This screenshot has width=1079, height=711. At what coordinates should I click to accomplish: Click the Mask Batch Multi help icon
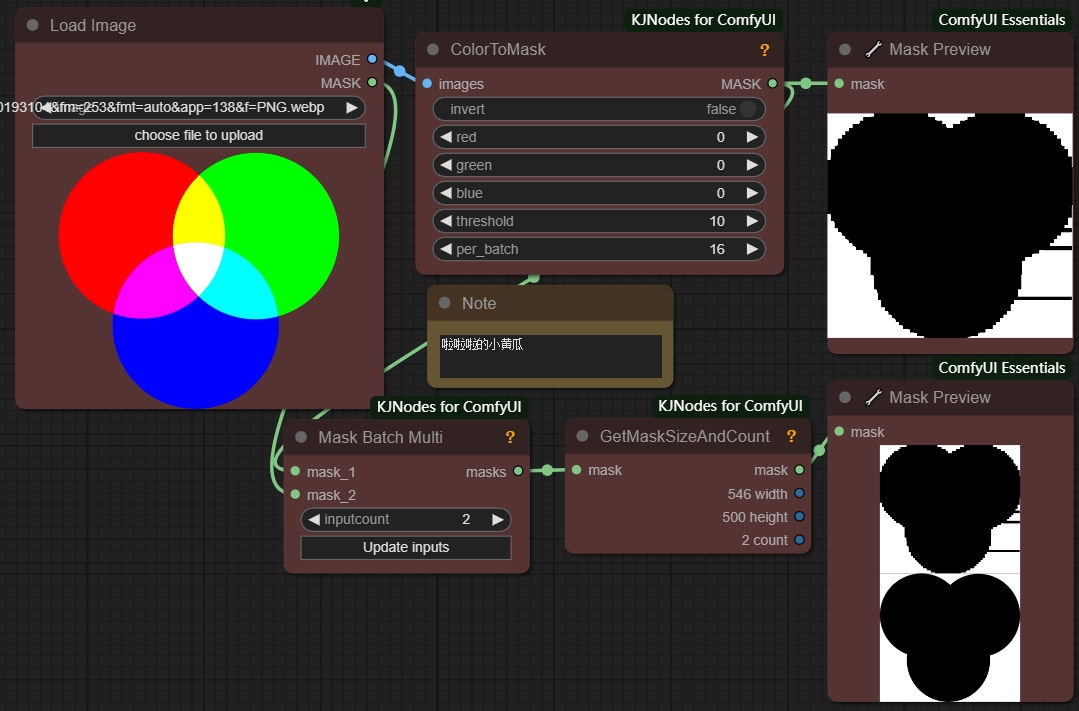(510, 437)
